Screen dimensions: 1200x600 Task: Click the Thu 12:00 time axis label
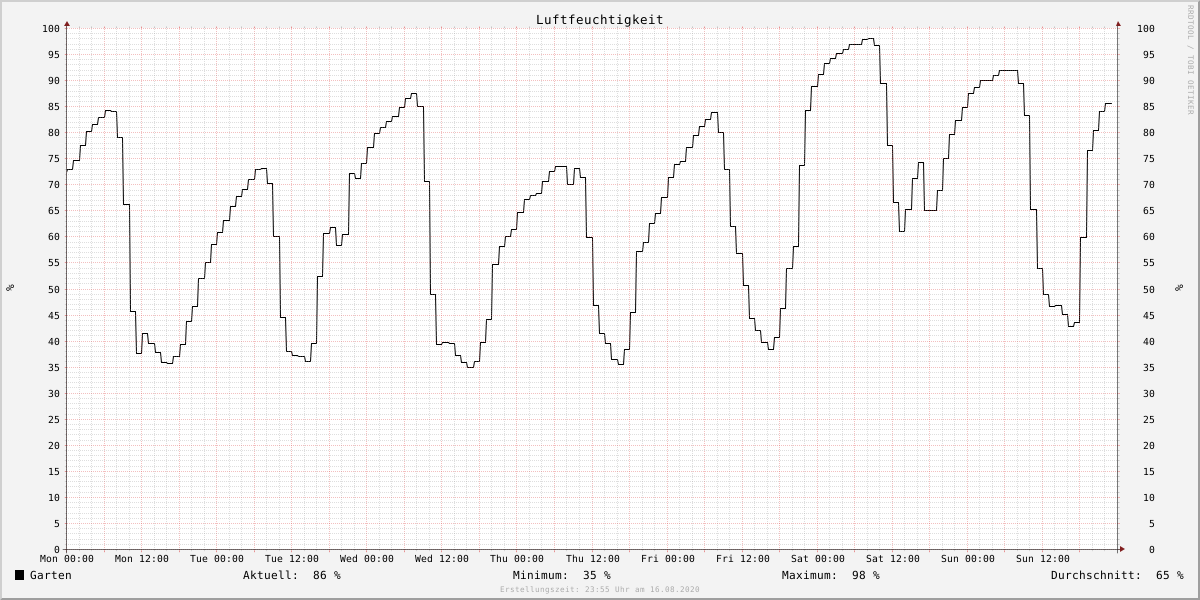pos(592,559)
